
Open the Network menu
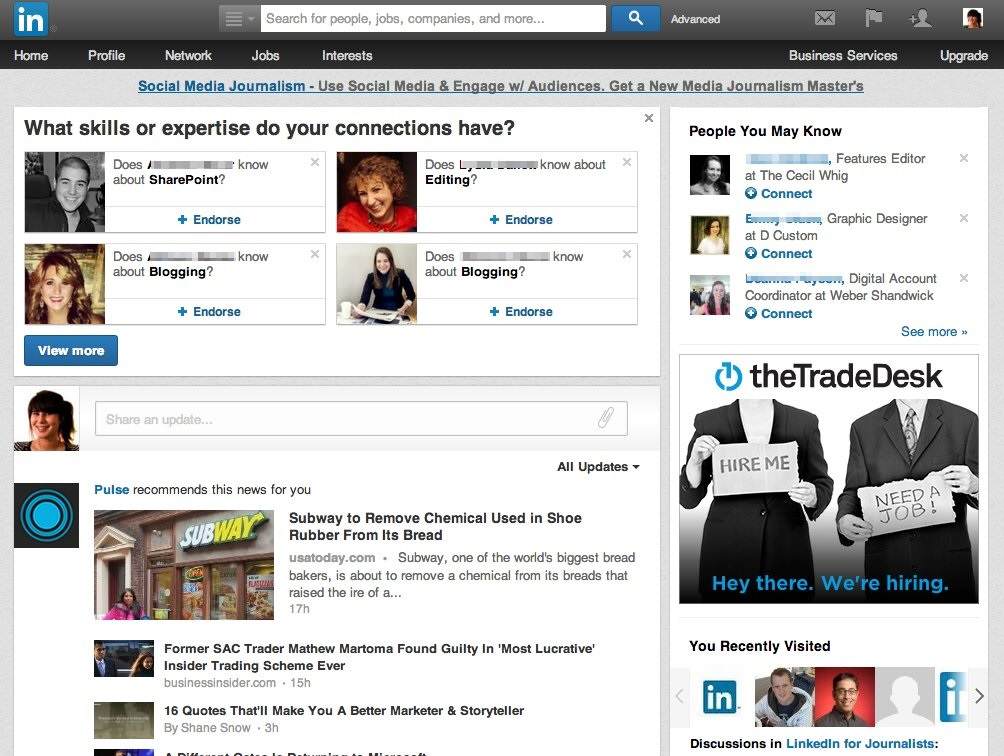(x=188, y=55)
